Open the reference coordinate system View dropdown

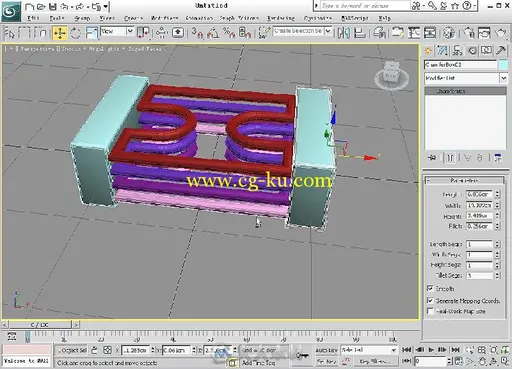pyautogui.click(x=130, y=31)
